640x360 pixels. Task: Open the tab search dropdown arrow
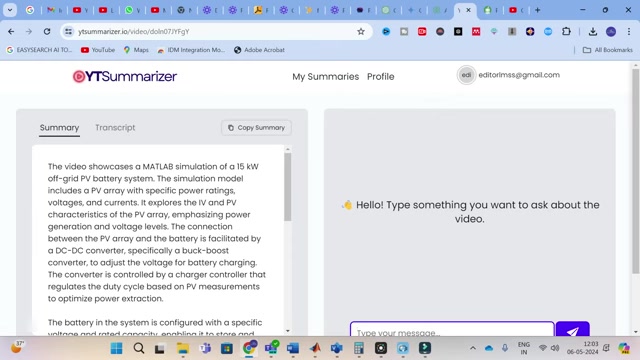click(10, 10)
